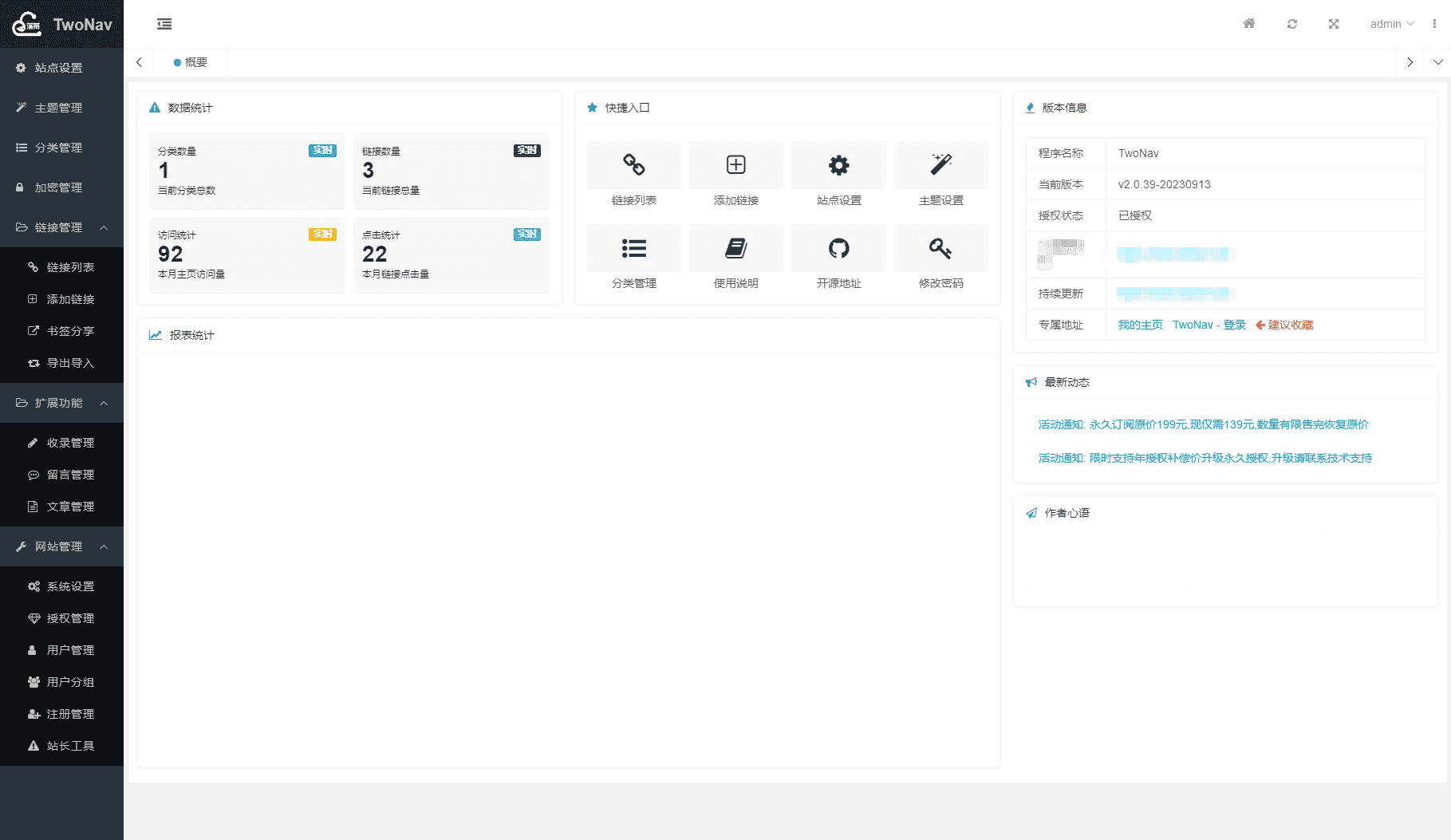Open the three-dot more options menu
Image resolution: width=1451 pixels, height=840 pixels.
pyautogui.click(x=1434, y=24)
